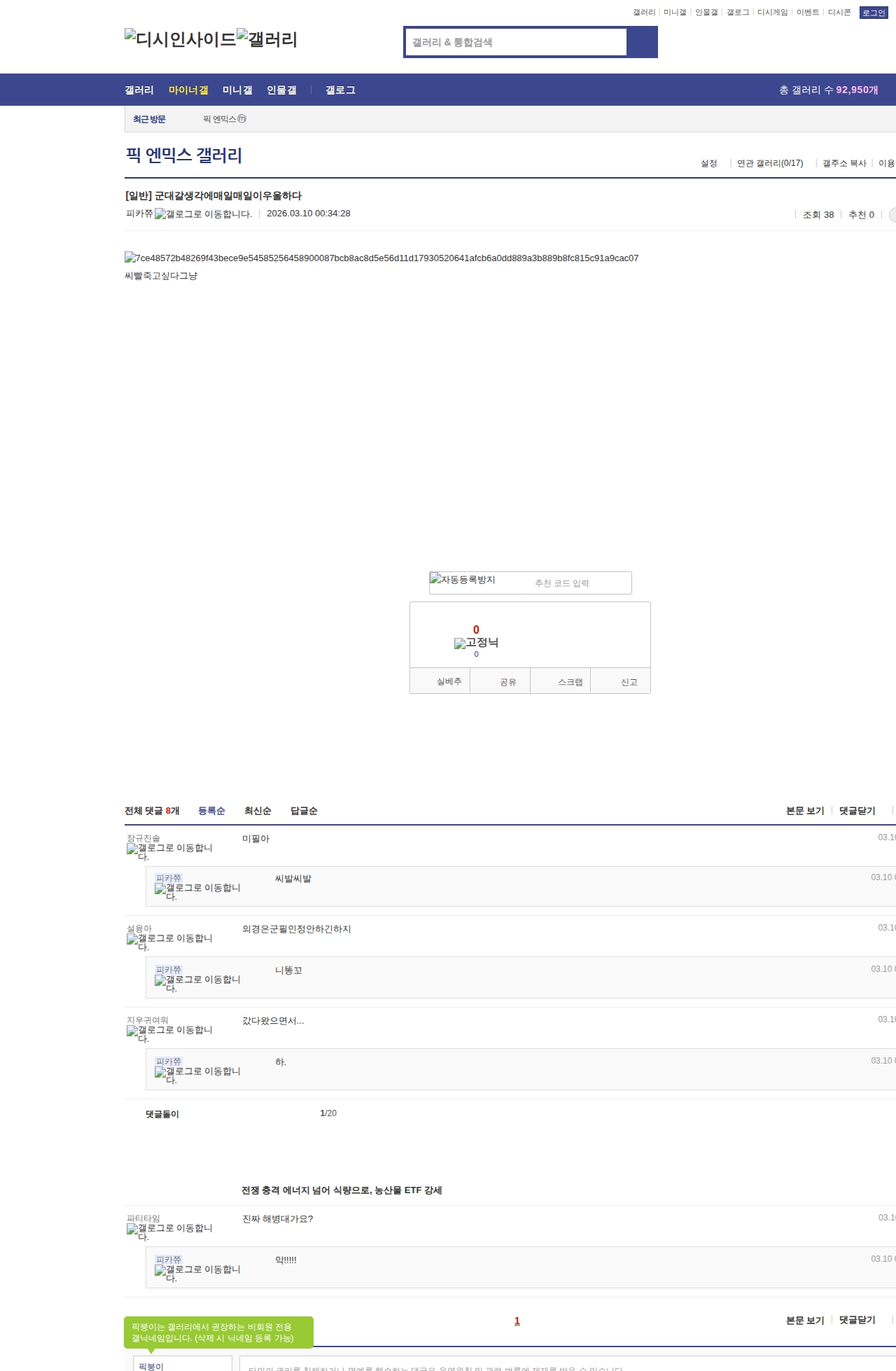The width and height of the screenshot is (896, 1371).
Task: Open 피카쮸 author's gallog icon
Action: coord(203,214)
